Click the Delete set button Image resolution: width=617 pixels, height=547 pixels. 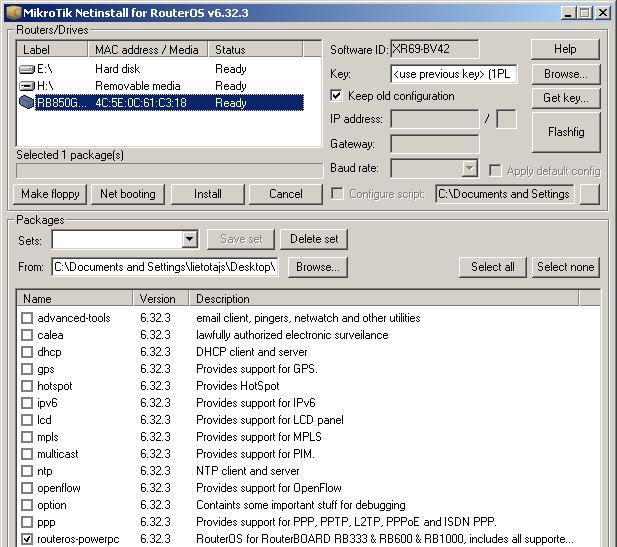click(x=314, y=239)
